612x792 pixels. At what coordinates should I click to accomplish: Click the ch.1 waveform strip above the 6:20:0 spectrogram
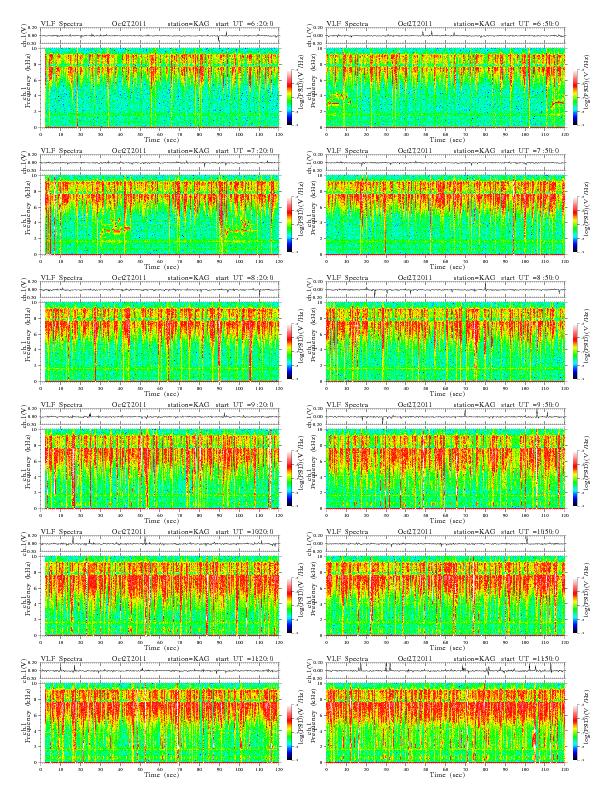(x=160, y=36)
